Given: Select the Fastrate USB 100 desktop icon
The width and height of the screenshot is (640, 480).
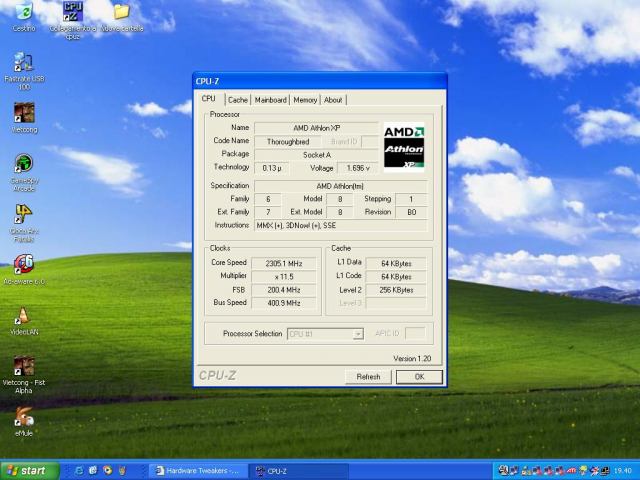Looking at the screenshot, I should 24,71.
